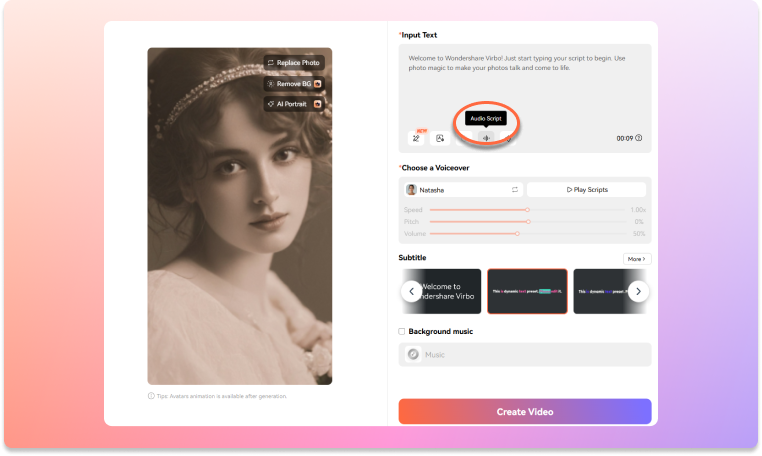The width and height of the screenshot is (762, 456).
Task: Open the AI script tool marked NEW
Action: [x=416, y=138]
